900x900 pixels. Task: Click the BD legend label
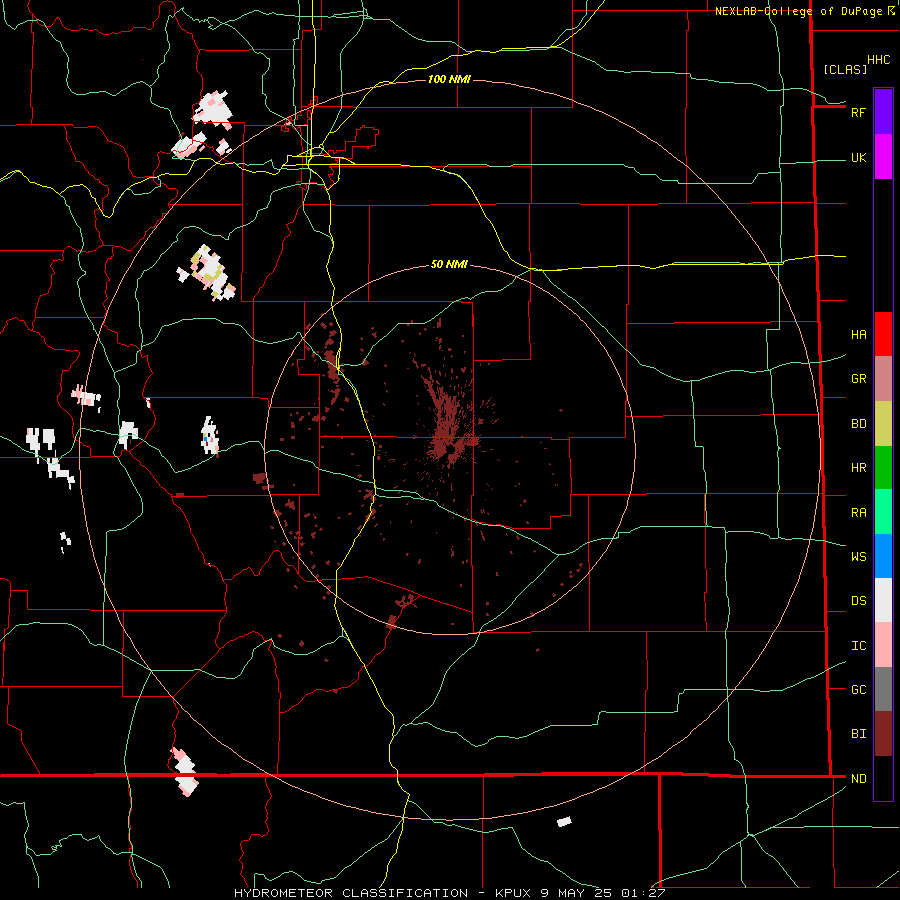[x=858, y=424]
